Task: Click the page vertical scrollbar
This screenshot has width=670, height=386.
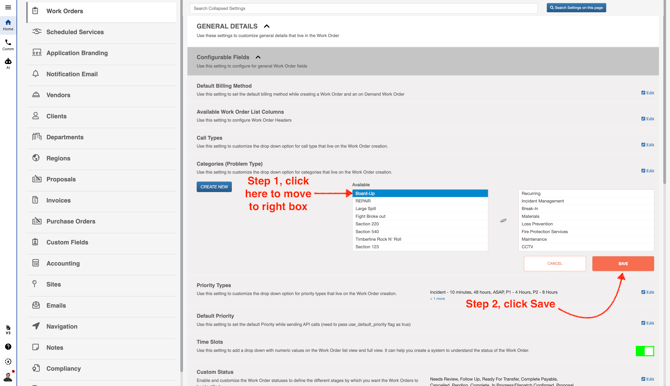Action: point(664,92)
